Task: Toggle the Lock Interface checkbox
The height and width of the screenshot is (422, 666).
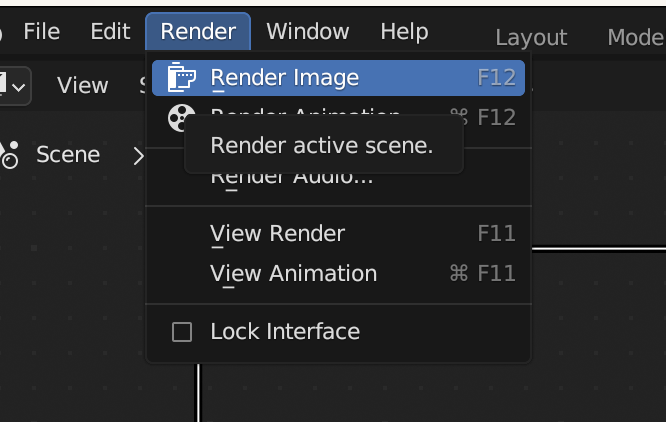Action: tap(182, 332)
